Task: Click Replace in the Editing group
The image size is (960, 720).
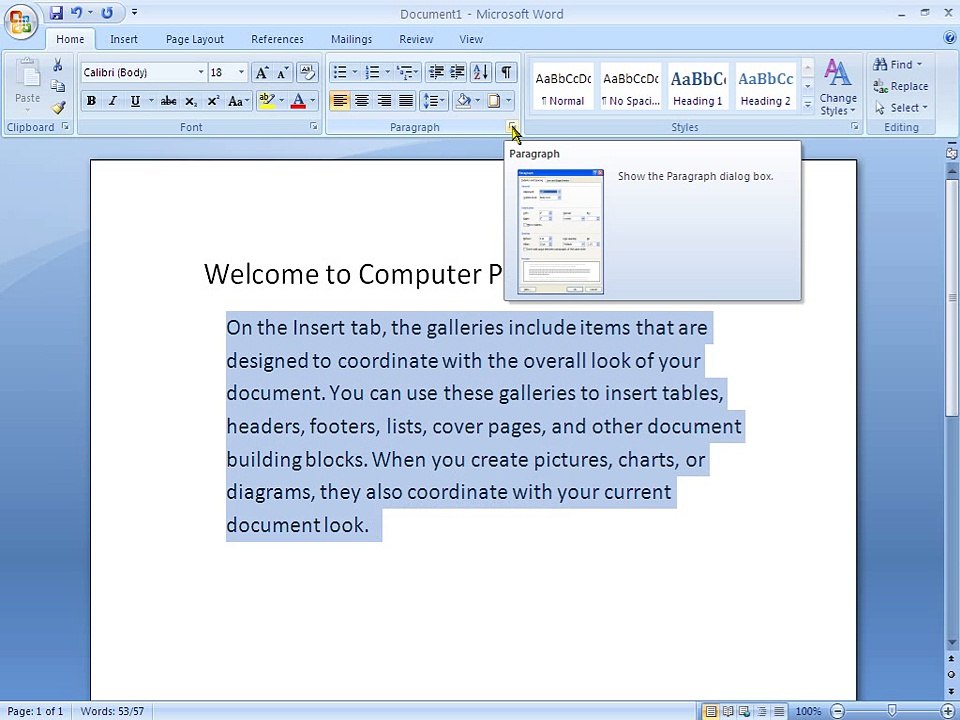Action: (901, 86)
